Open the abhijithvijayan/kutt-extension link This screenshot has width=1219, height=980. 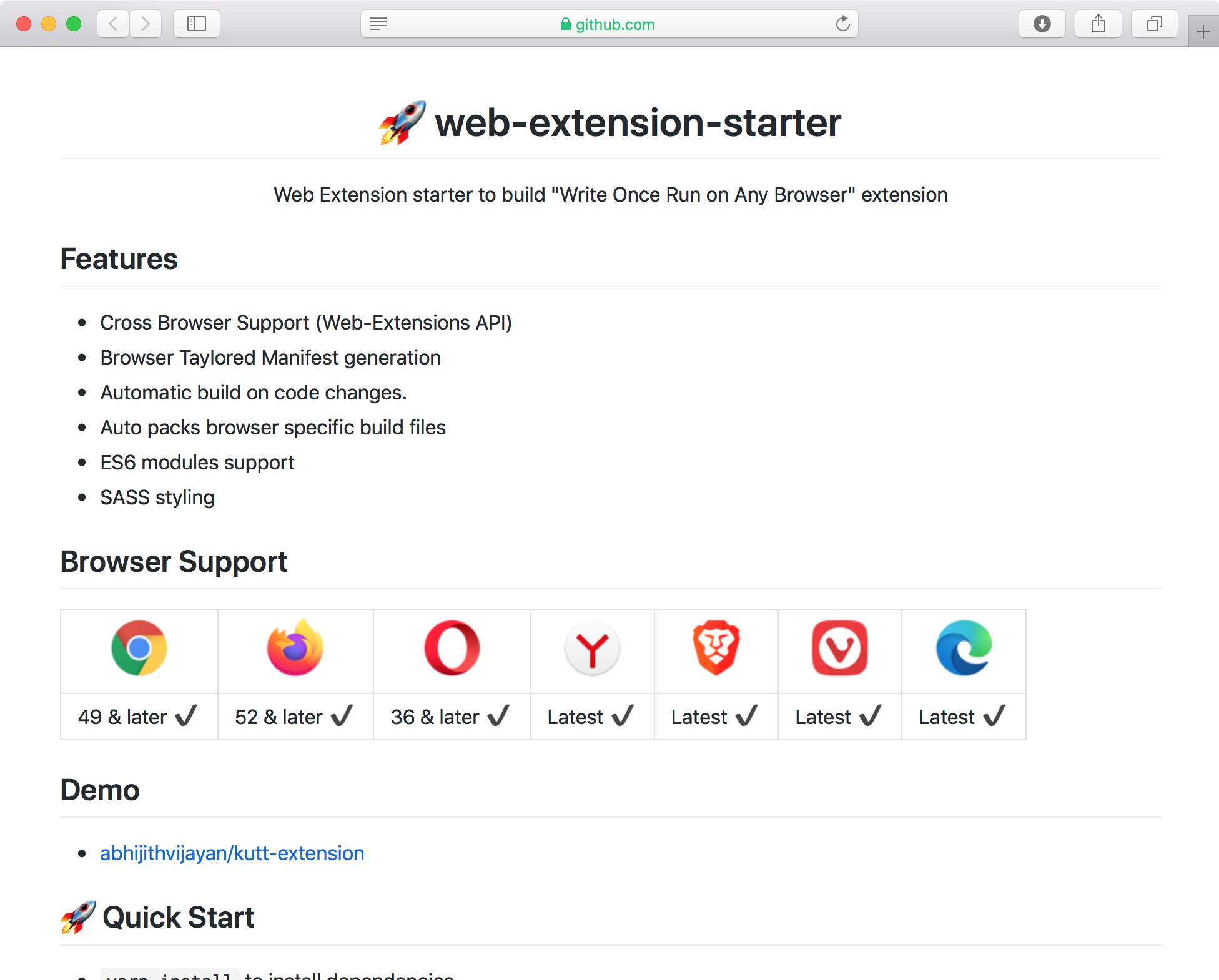(232, 853)
